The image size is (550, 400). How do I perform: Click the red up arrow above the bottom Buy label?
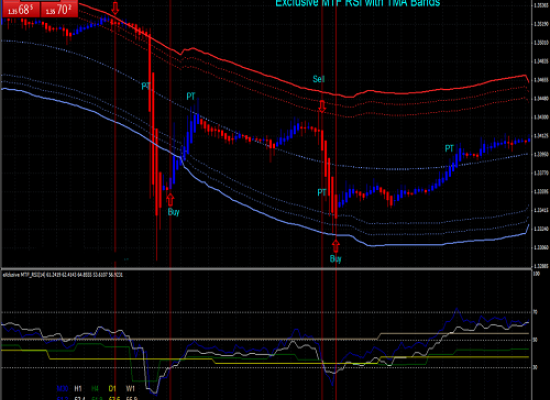[336, 246]
